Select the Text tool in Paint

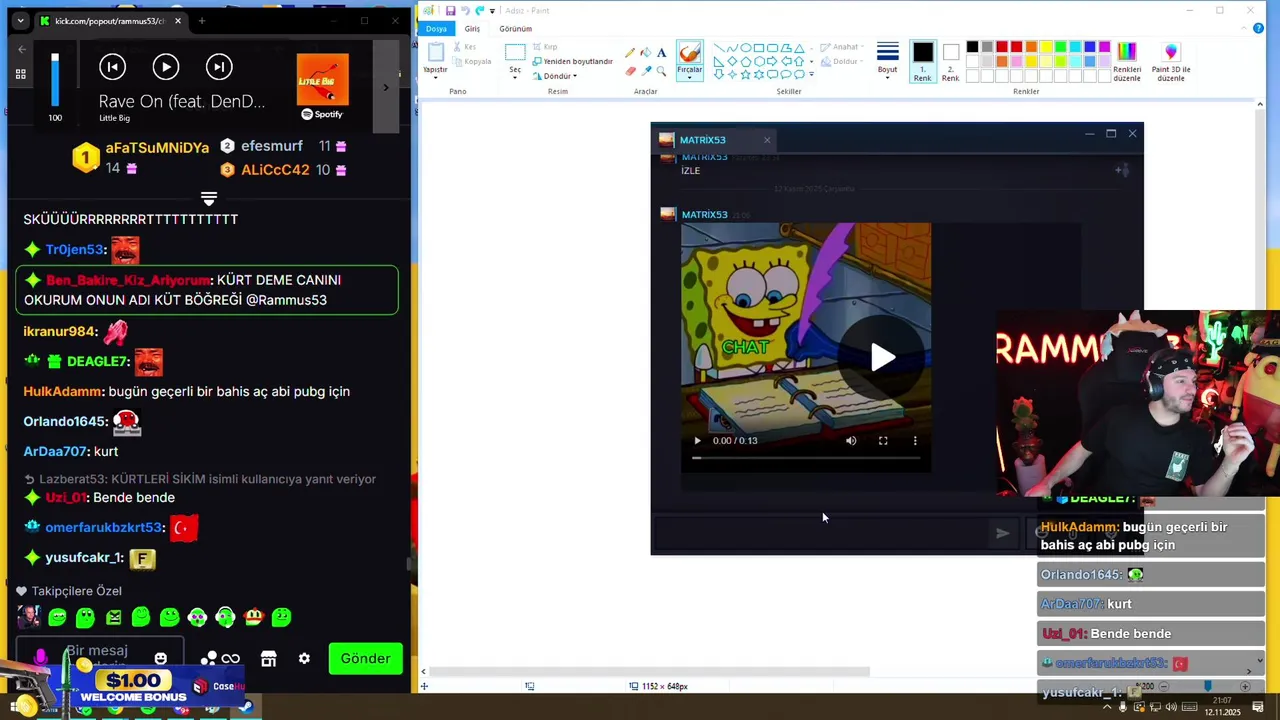[661, 53]
